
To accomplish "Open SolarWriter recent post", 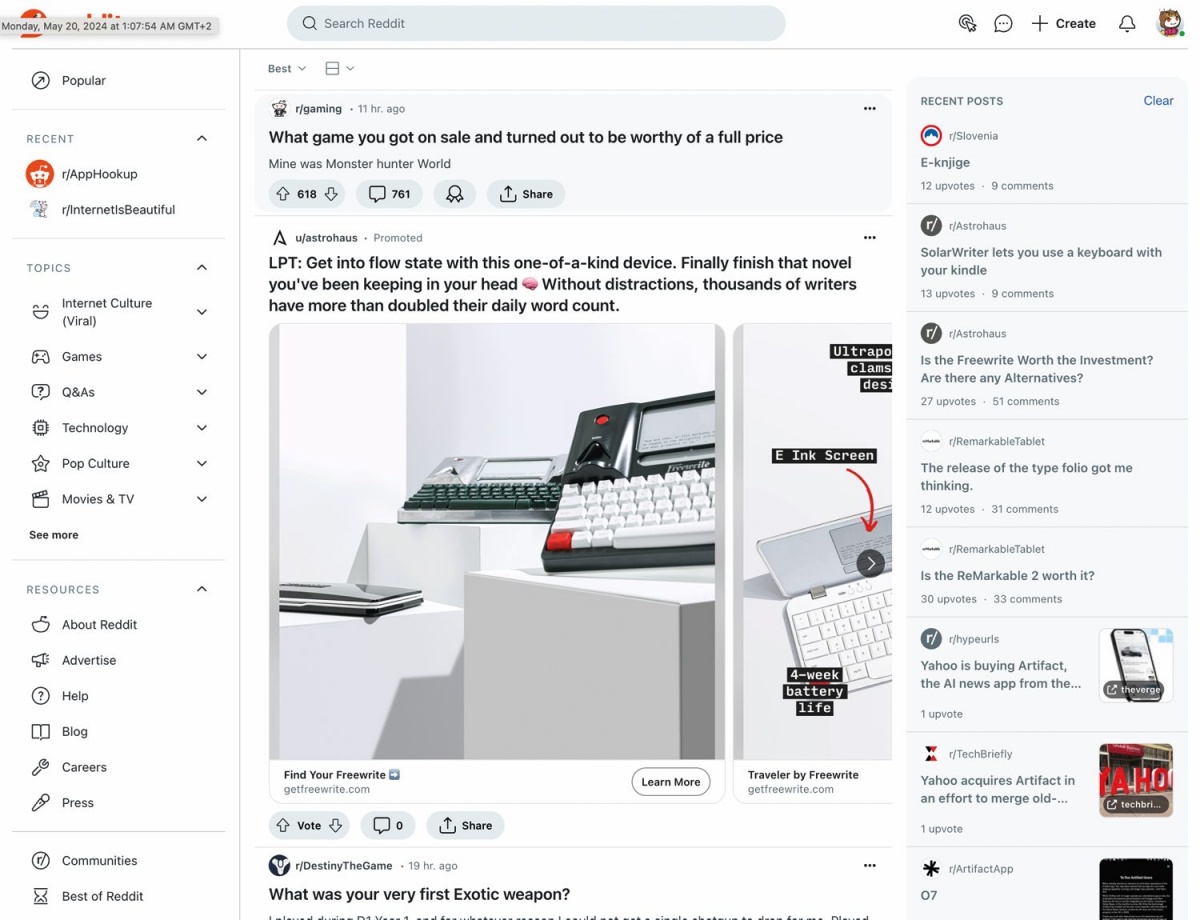I will [1041, 261].
